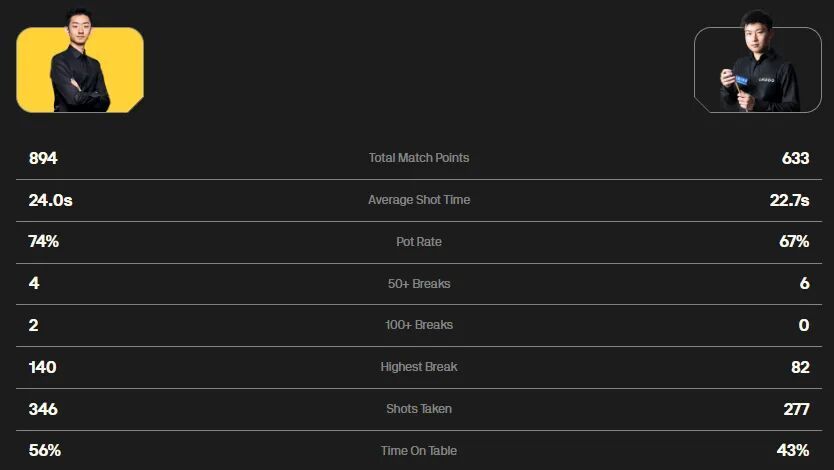Viewport: 834px width, 470px height.
Task: Click the 140 highest break value
Action: point(43,367)
